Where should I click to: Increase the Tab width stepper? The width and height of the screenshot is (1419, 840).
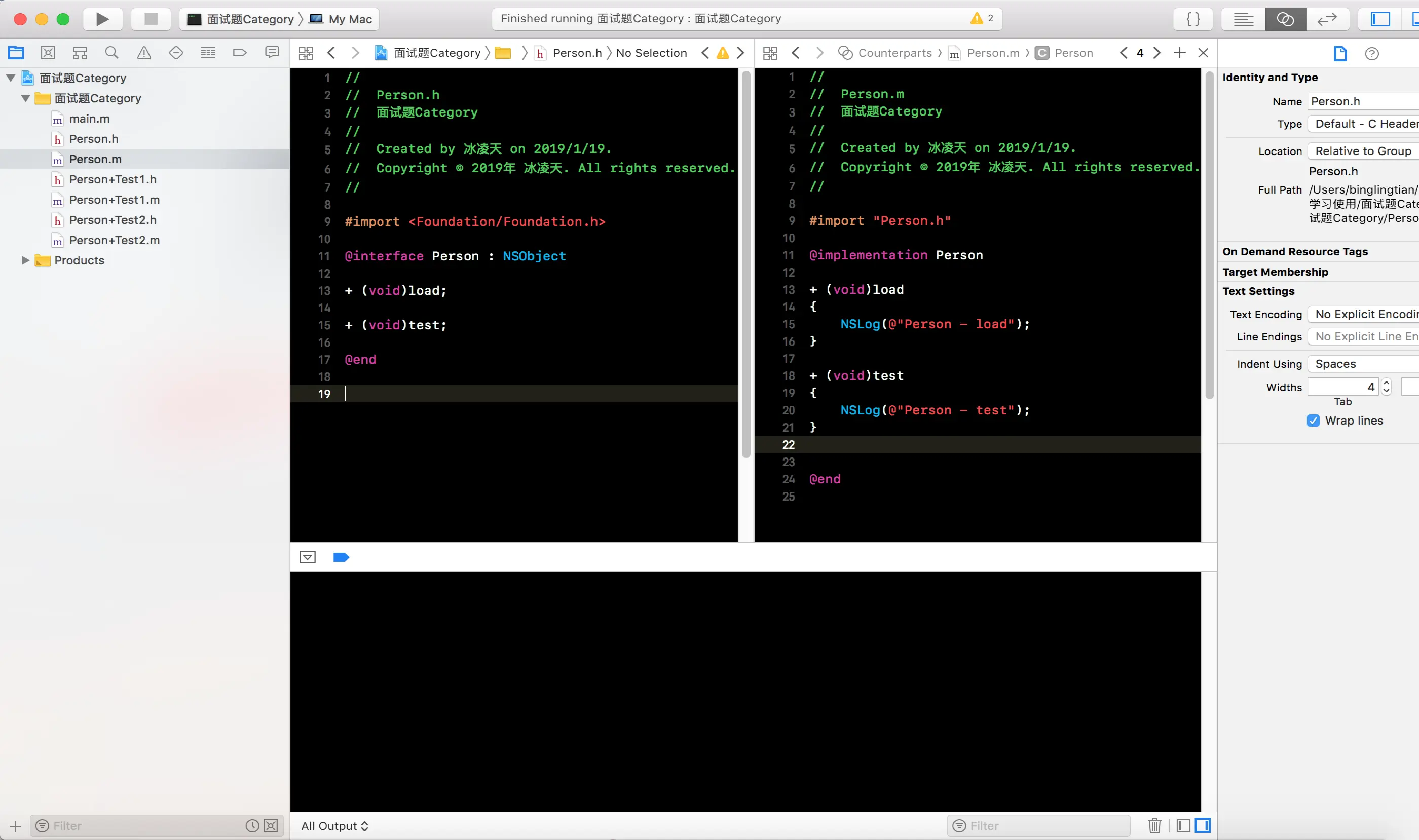click(1386, 383)
